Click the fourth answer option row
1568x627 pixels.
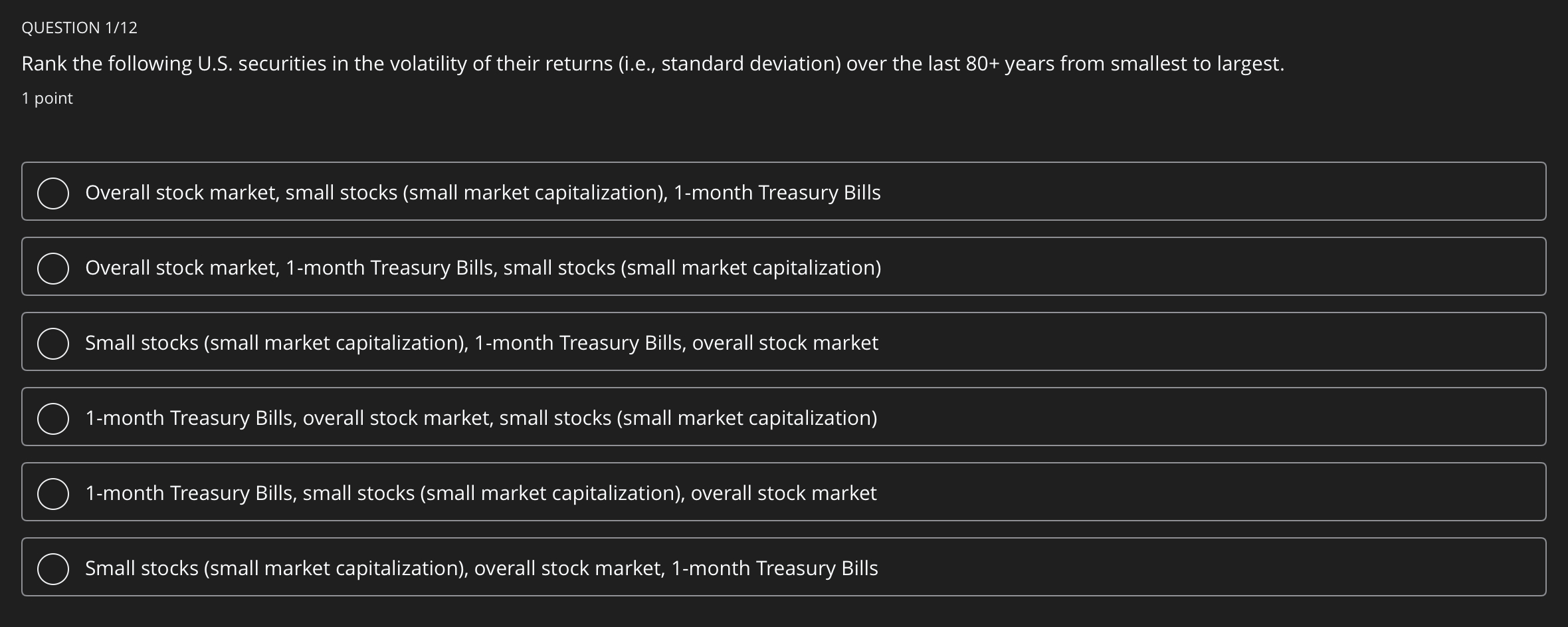784,418
